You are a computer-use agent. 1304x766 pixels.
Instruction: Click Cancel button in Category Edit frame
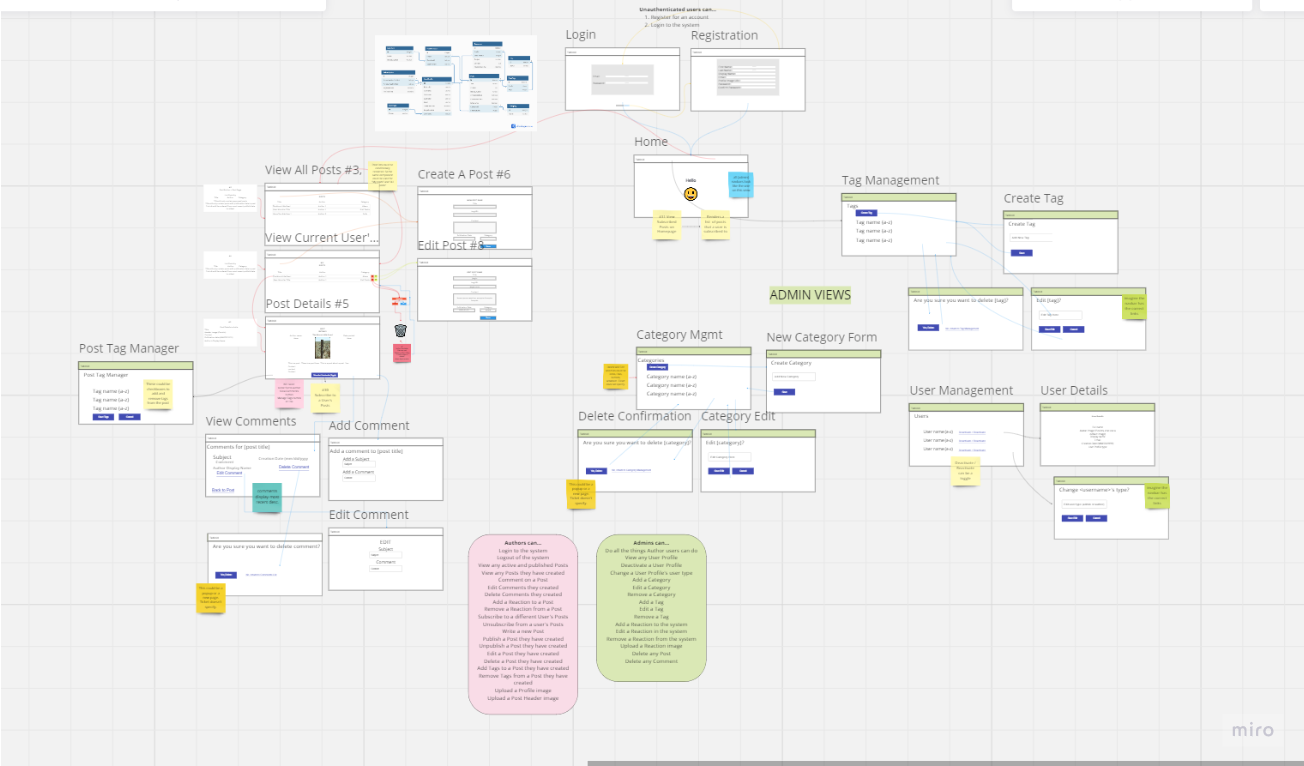(742, 470)
